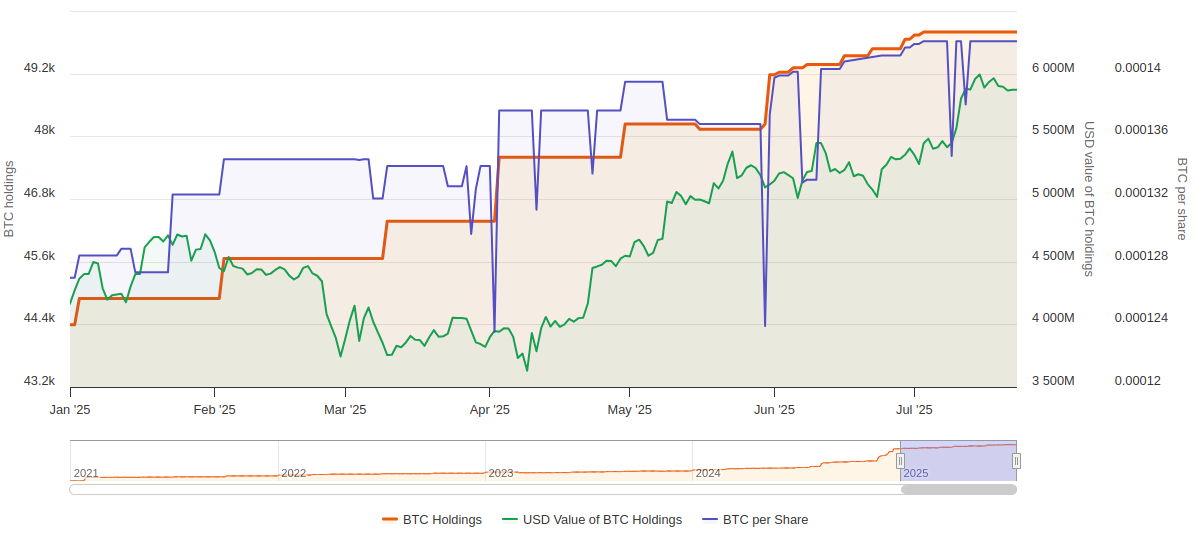Click the "USD value of BTC holdings" axis title
The height and width of the screenshot is (535, 1195).
tap(1090, 199)
